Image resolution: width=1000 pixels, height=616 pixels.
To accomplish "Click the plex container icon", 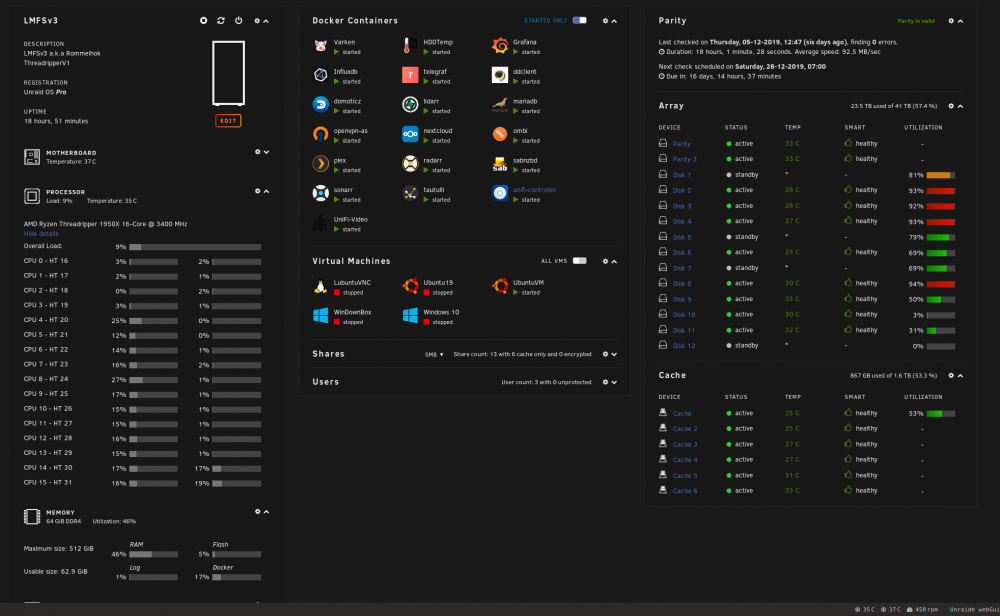I will [x=321, y=164].
